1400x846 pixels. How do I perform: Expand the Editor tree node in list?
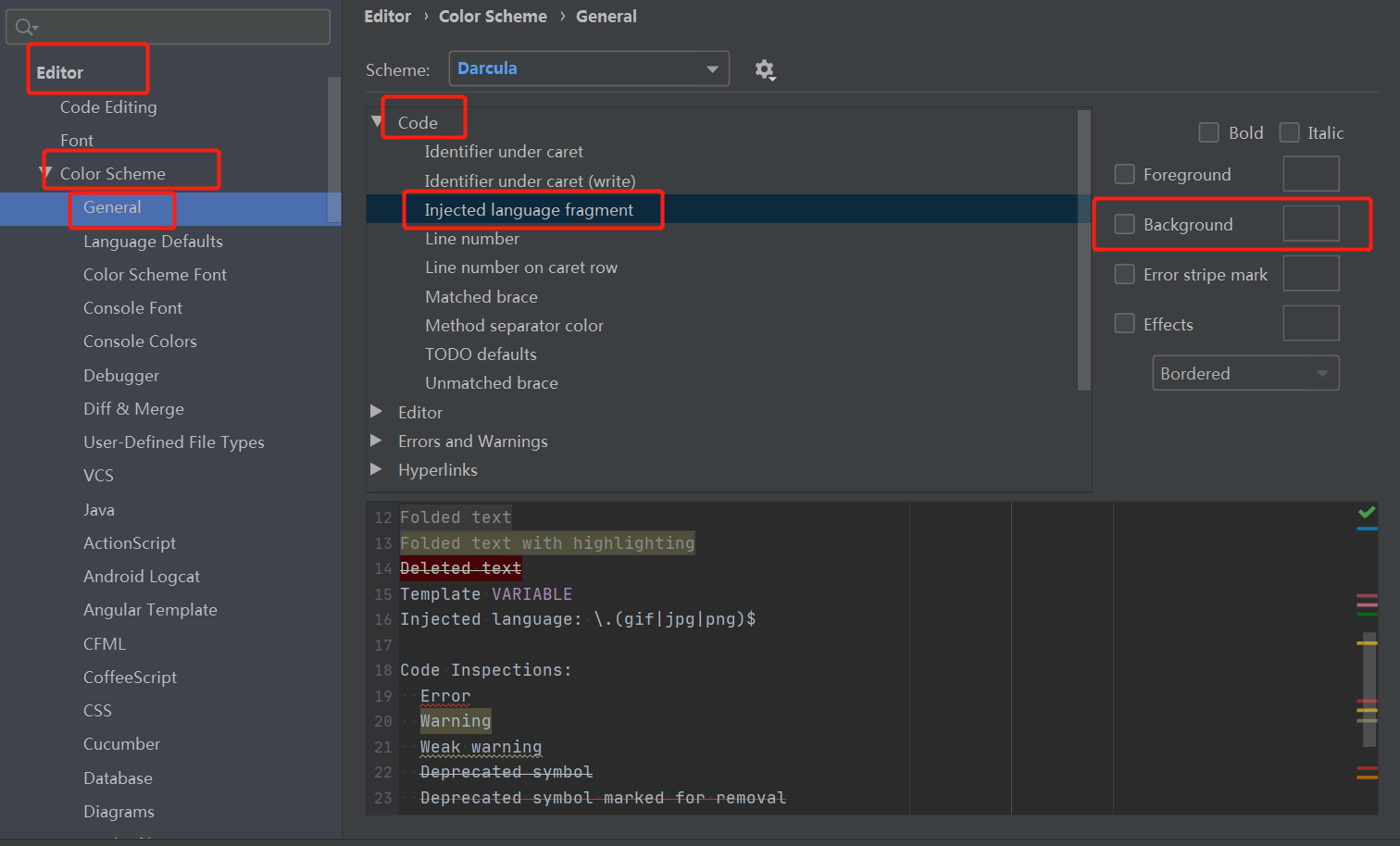tap(376, 411)
